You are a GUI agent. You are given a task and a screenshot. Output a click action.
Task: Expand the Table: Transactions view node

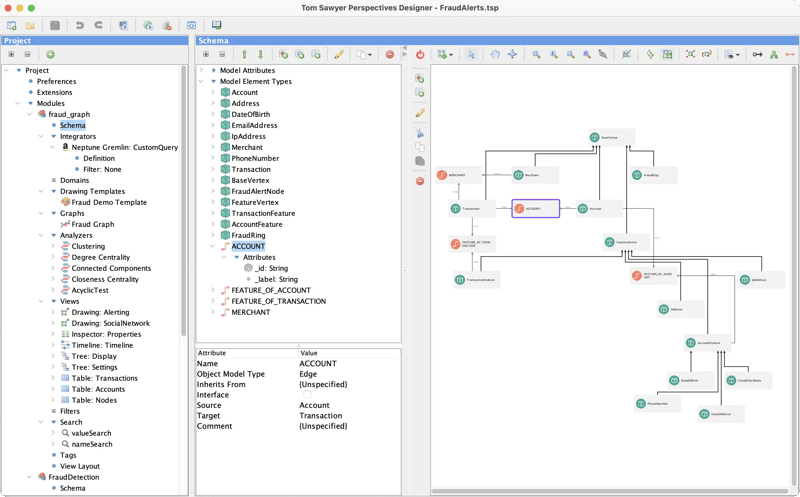(53, 378)
